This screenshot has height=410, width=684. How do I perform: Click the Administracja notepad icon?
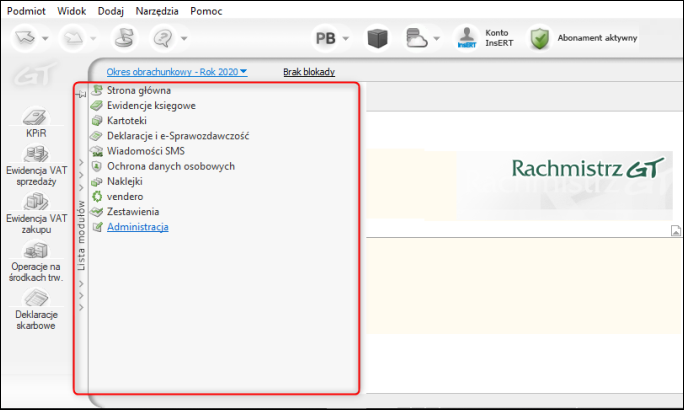[97, 227]
